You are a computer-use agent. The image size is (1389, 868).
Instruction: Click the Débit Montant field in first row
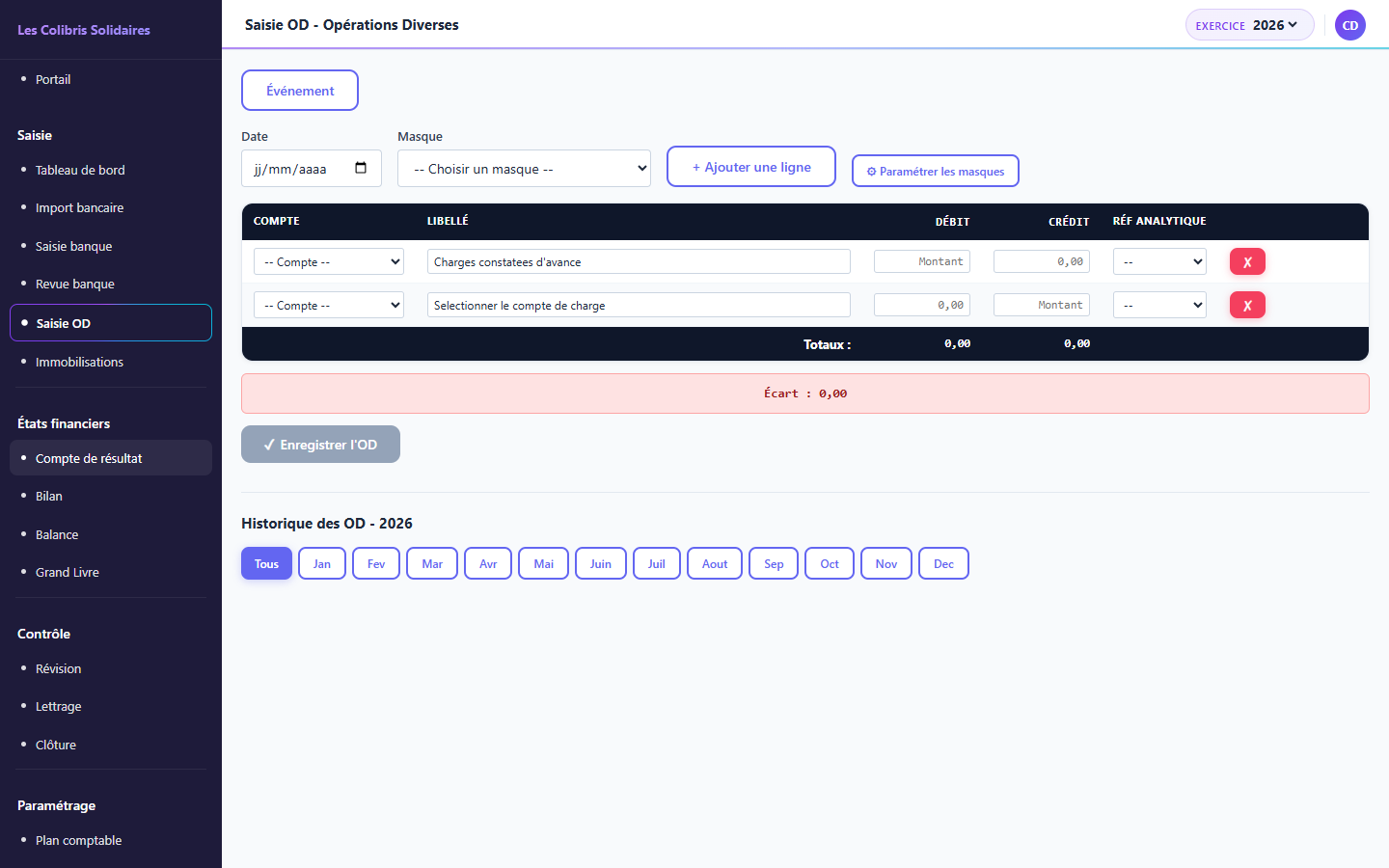coord(922,261)
